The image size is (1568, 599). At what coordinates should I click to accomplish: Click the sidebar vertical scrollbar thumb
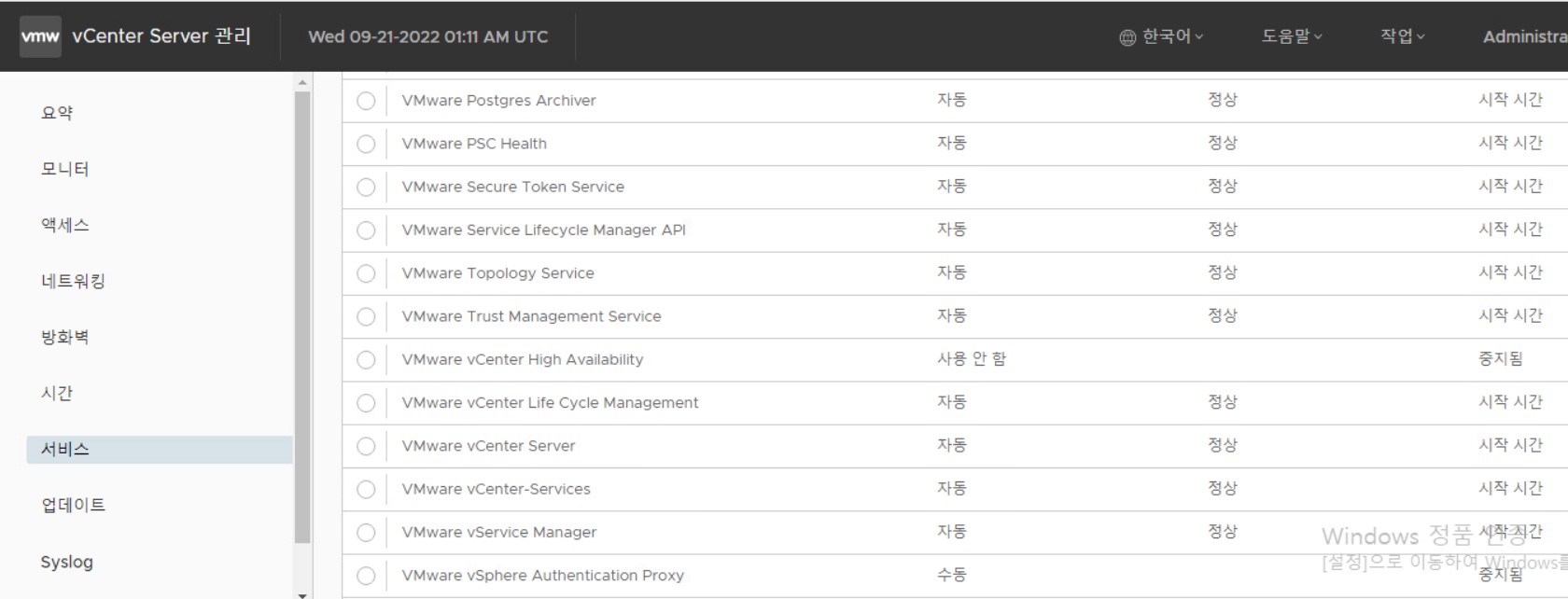pyautogui.click(x=302, y=317)
